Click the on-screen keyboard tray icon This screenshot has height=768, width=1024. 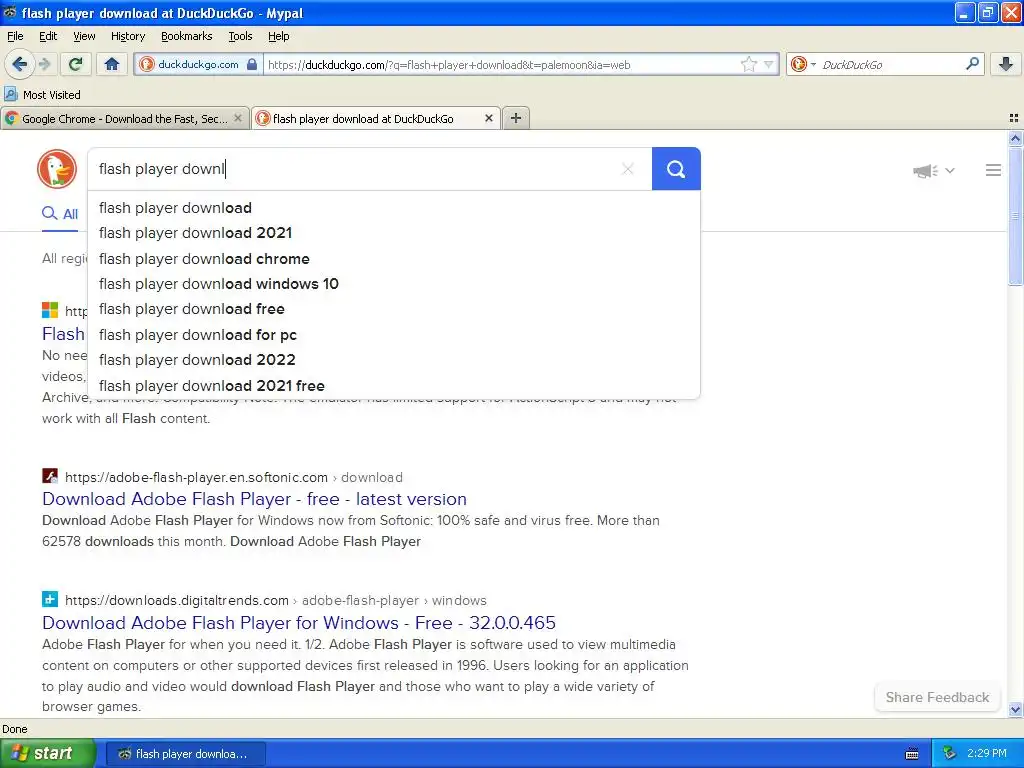click(912, 754)
